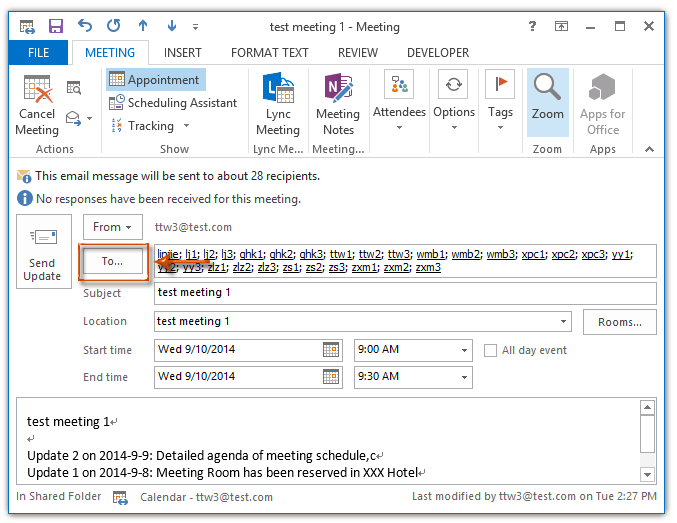Open the 9:00 AM start time dropdown
This screenshot has height=523, width=677.
point(463,350)
